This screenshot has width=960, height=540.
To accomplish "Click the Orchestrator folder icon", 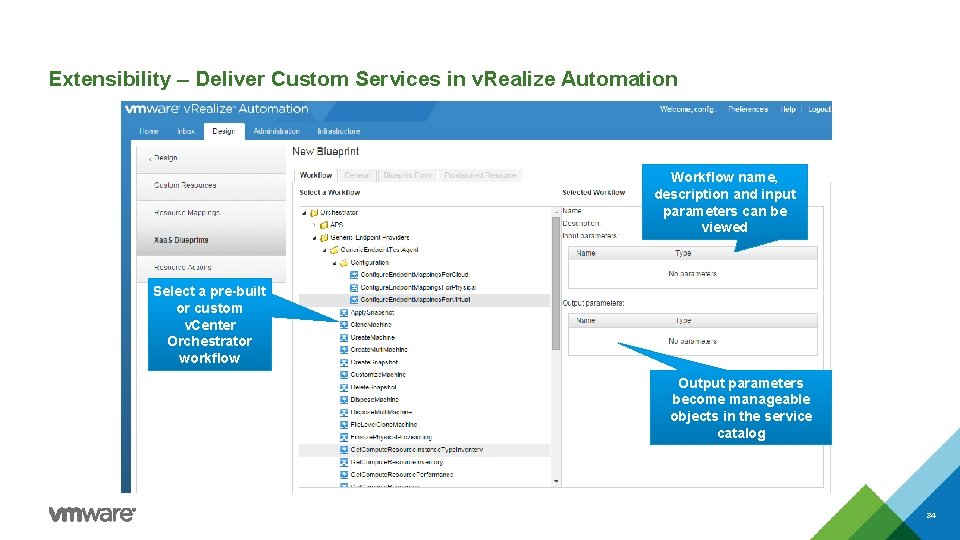I will 314,213.
